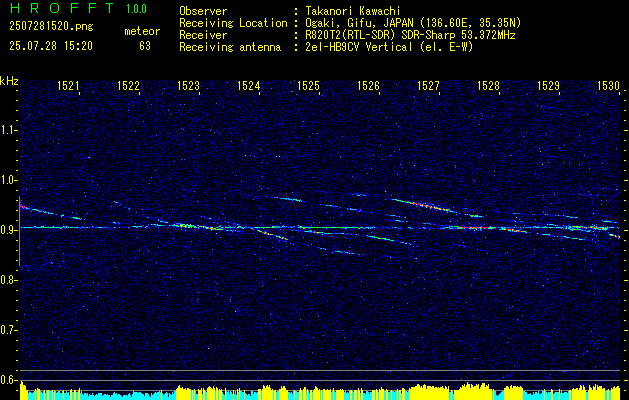Screen dimensions: 629x400
Task: Click the 0.7 kHz frequency label
Action: click(8, 330)
